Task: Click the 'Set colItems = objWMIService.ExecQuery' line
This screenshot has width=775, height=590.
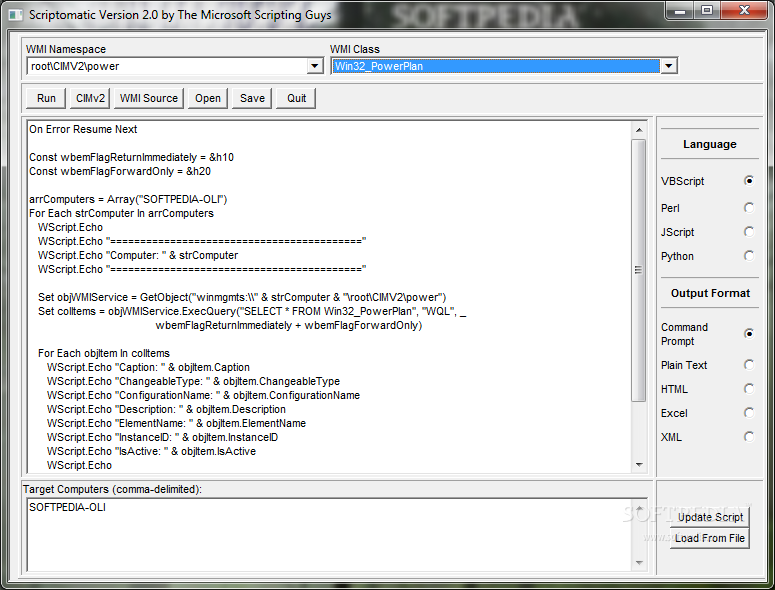Action: (x=252, y=311)
